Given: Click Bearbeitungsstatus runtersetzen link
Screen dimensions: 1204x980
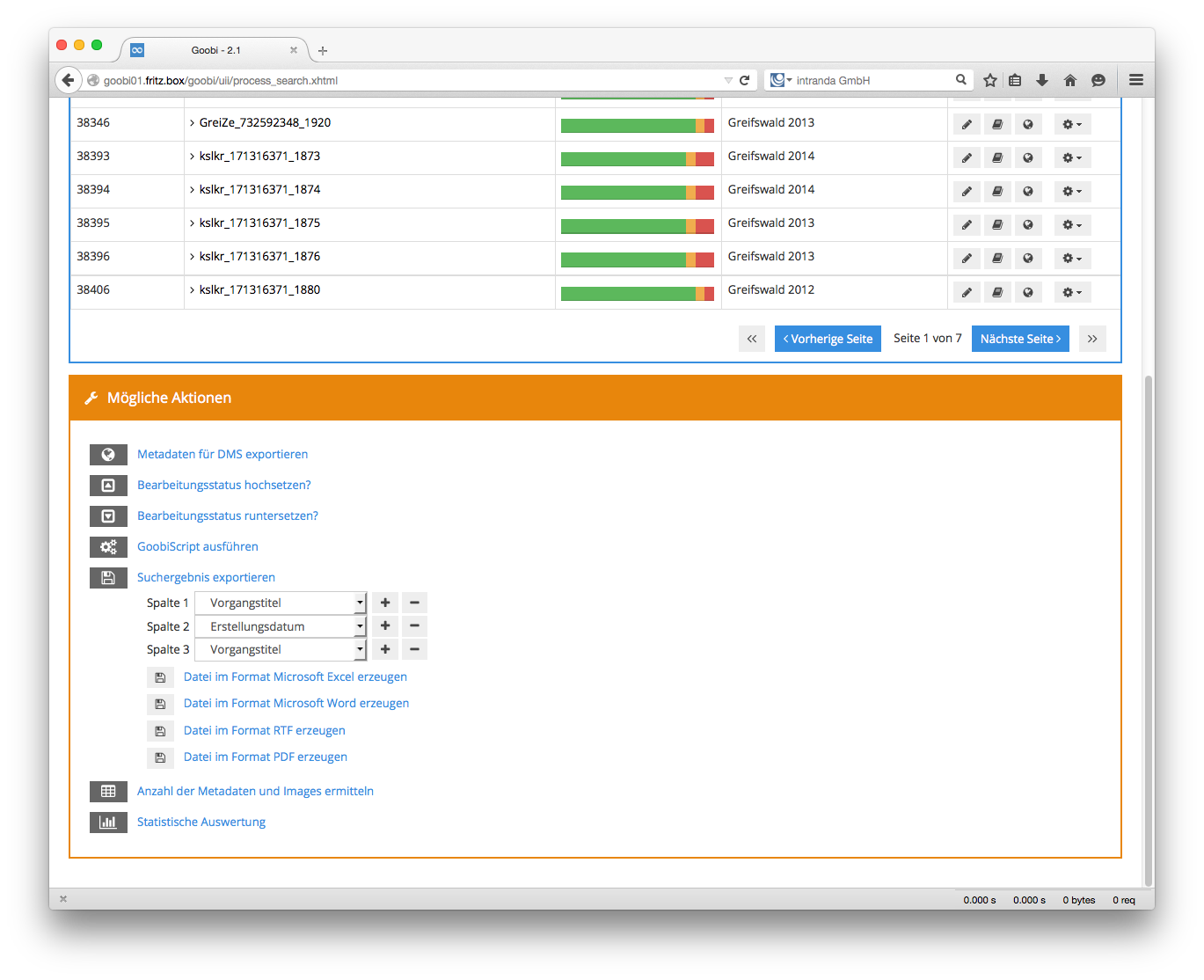Looking at the screenshot, I should 228,516.
